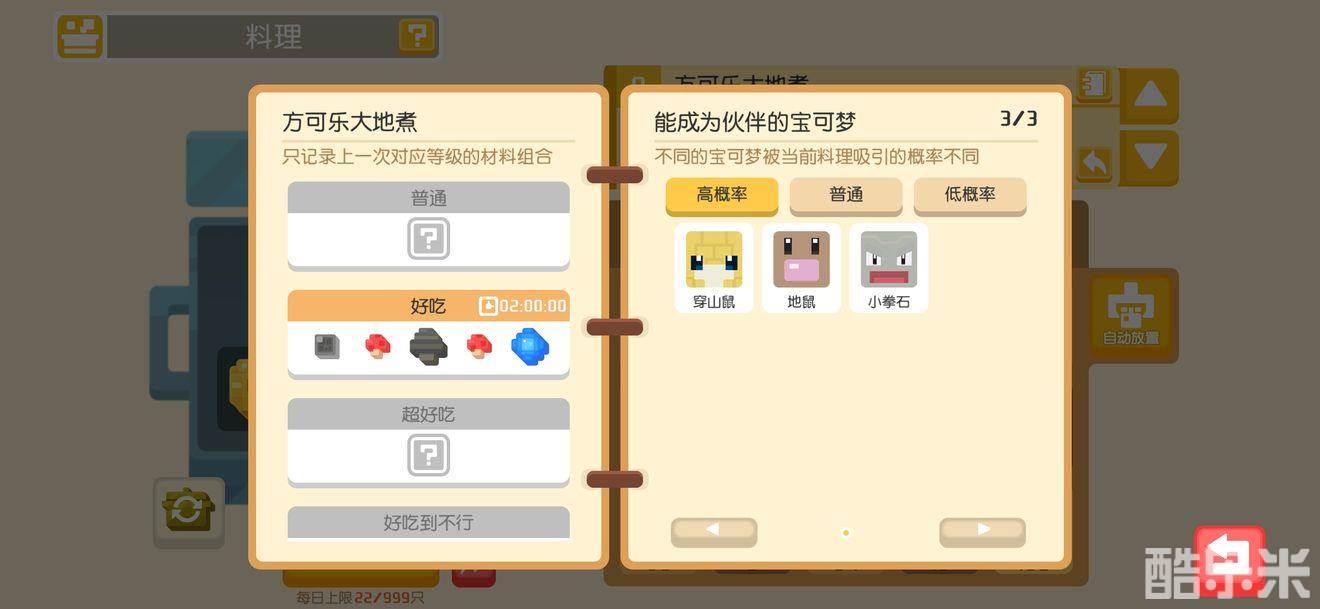This screenshot has height=609, width=1320.
Task: Select the 穿山鼠 Pokémon icon
Action: (x=714, y=267)
